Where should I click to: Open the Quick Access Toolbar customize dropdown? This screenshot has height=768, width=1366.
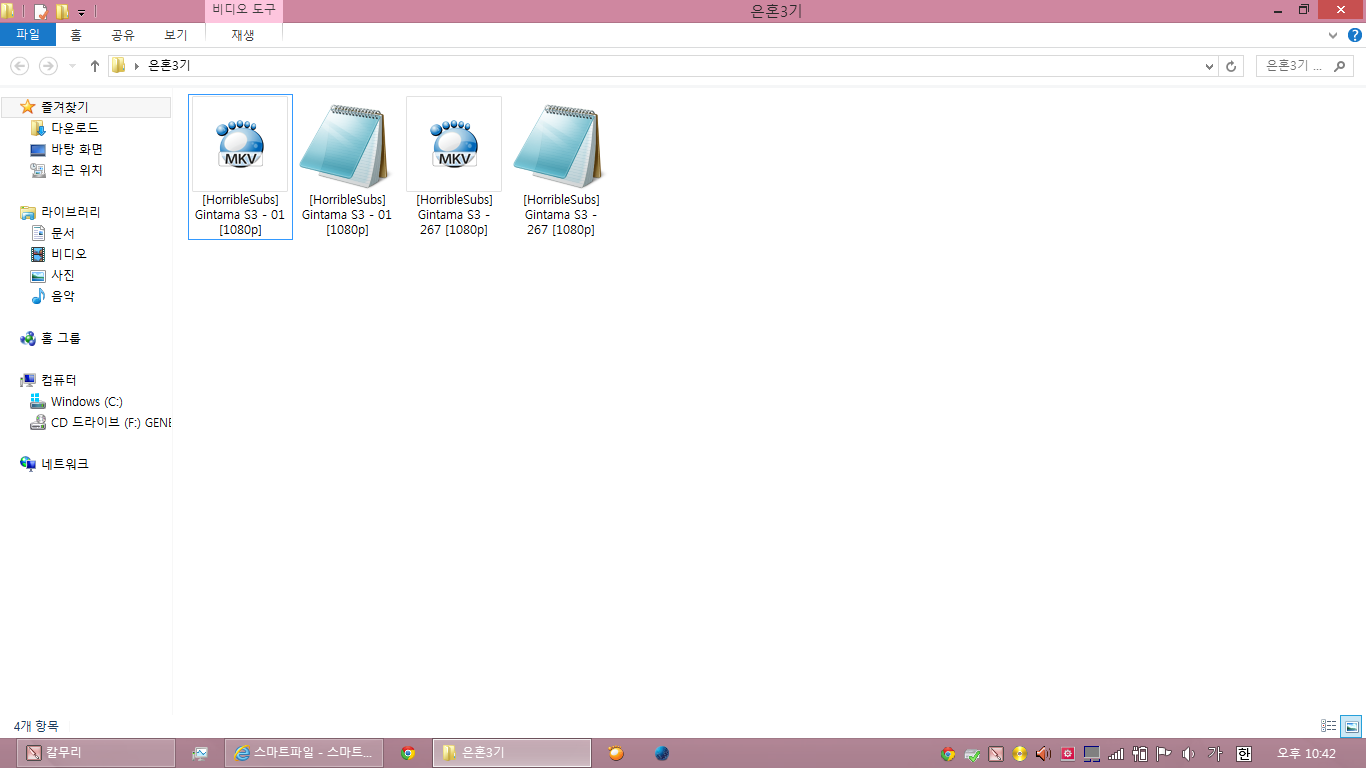(x=81, y=12)
